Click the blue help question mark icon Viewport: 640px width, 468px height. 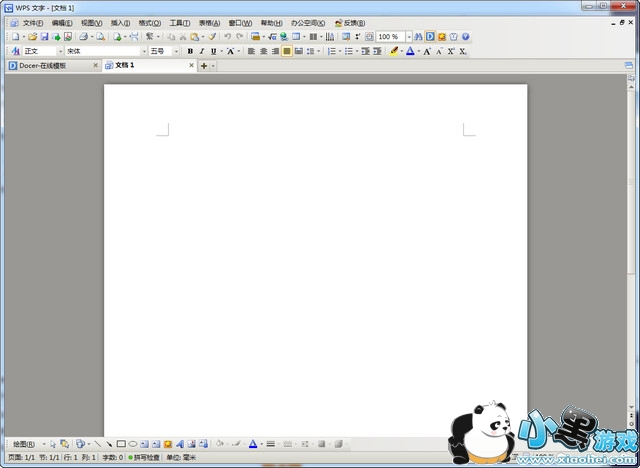point(465,37)
